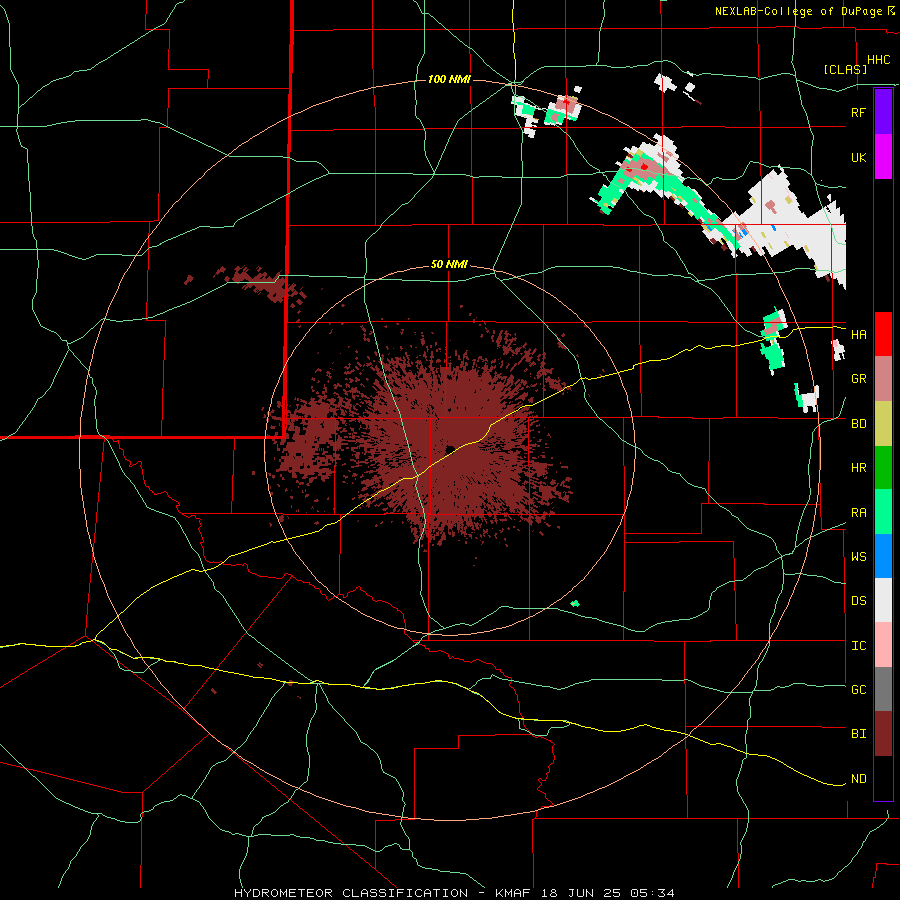Click the HR legend label

(x=858, y=468)
